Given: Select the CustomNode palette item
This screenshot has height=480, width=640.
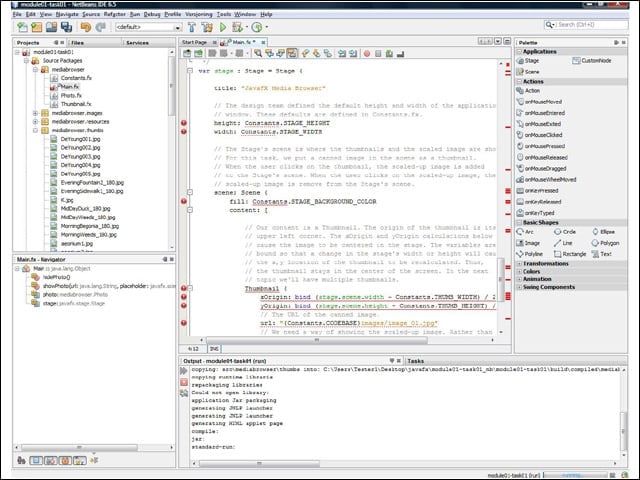Looking at the screenshot, I should click(591, 60).
